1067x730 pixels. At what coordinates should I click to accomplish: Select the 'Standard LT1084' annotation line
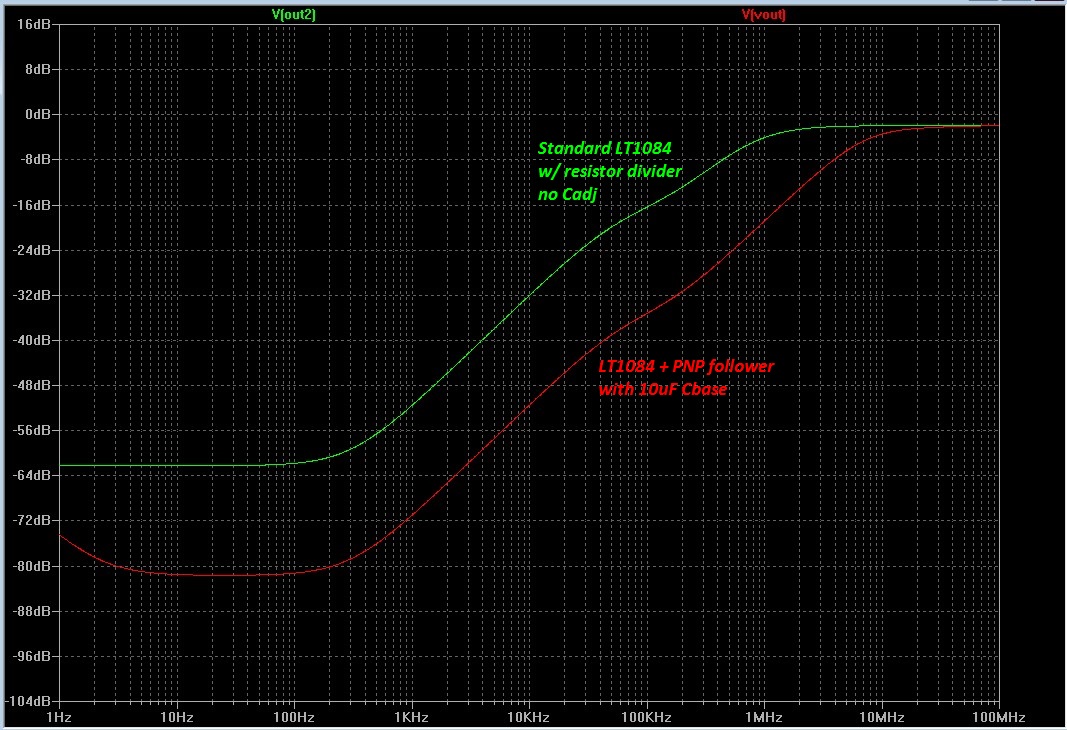(x=604, y=148)
